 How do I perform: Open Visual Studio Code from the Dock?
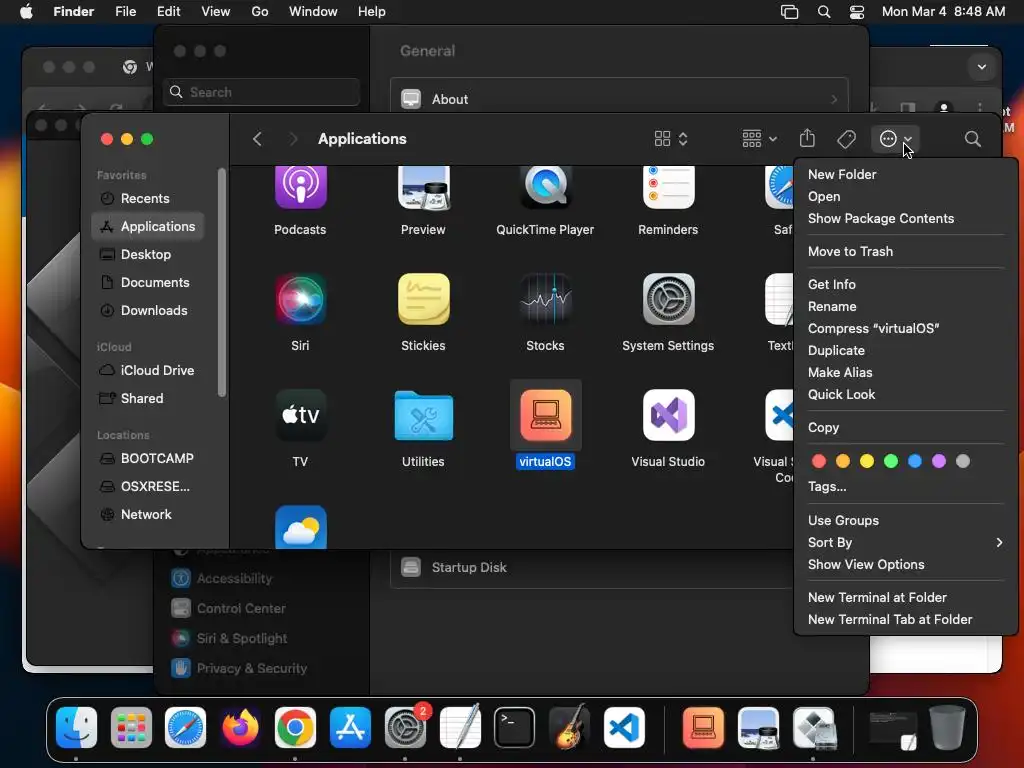pyautogui.click(x=624, y=727)
